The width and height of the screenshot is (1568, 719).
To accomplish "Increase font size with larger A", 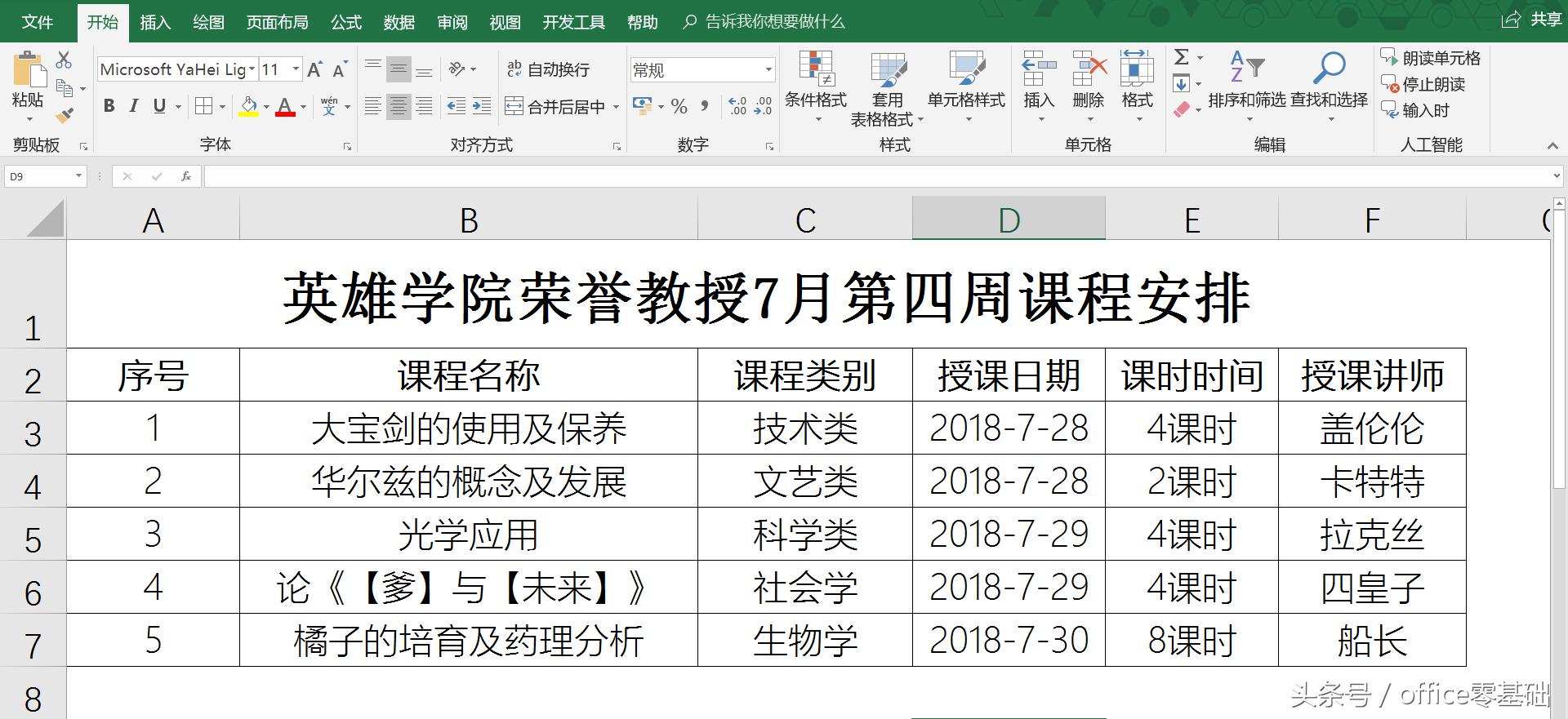I will [314, 69].
